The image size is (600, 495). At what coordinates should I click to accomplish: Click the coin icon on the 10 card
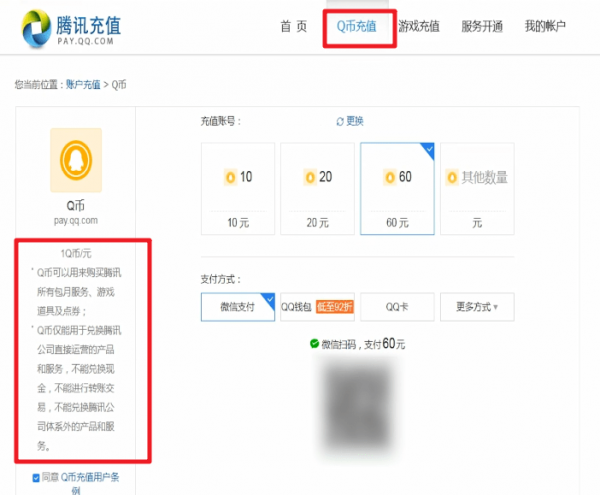tap(230, 177)
